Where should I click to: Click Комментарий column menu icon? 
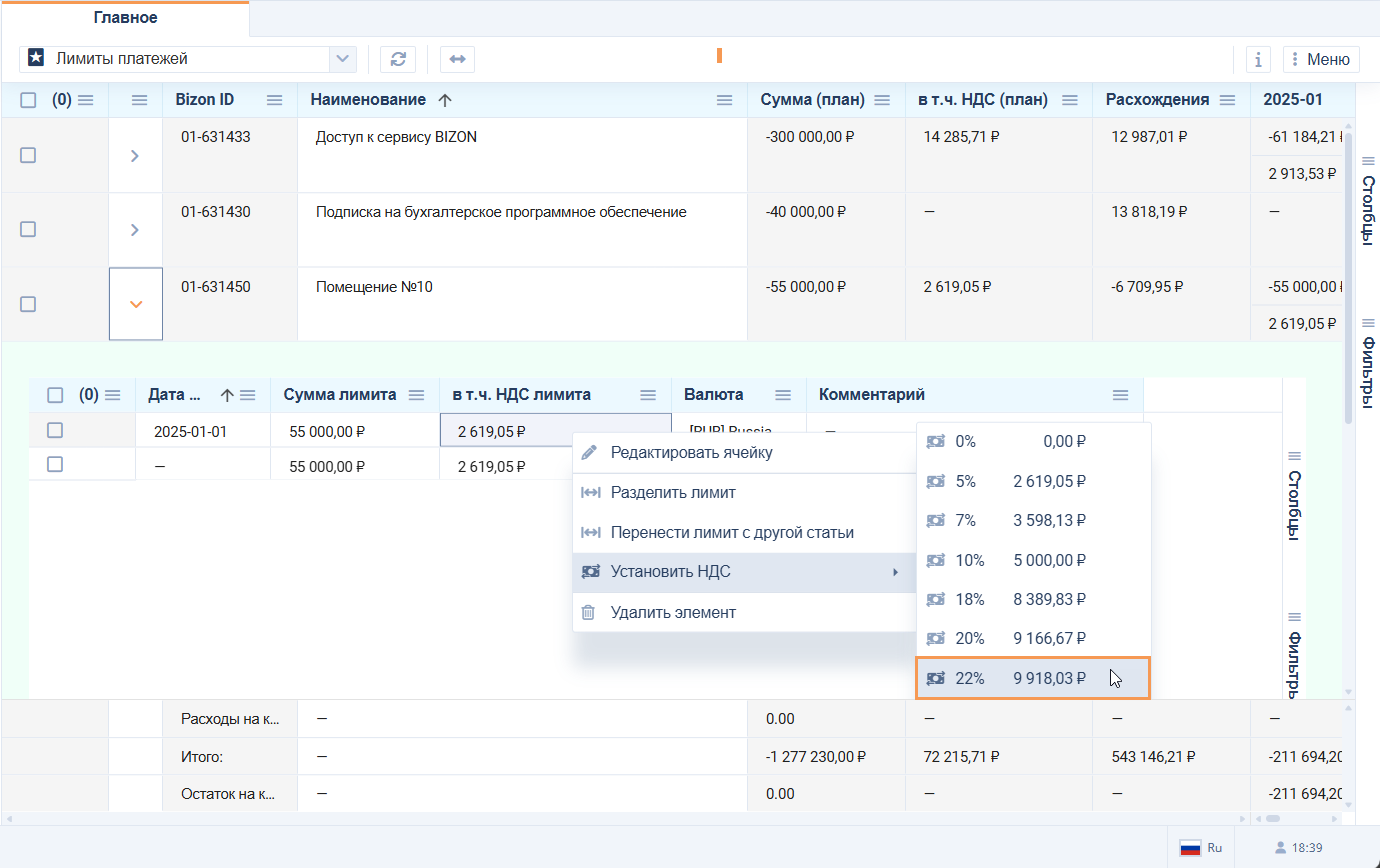pos(1120,395)
